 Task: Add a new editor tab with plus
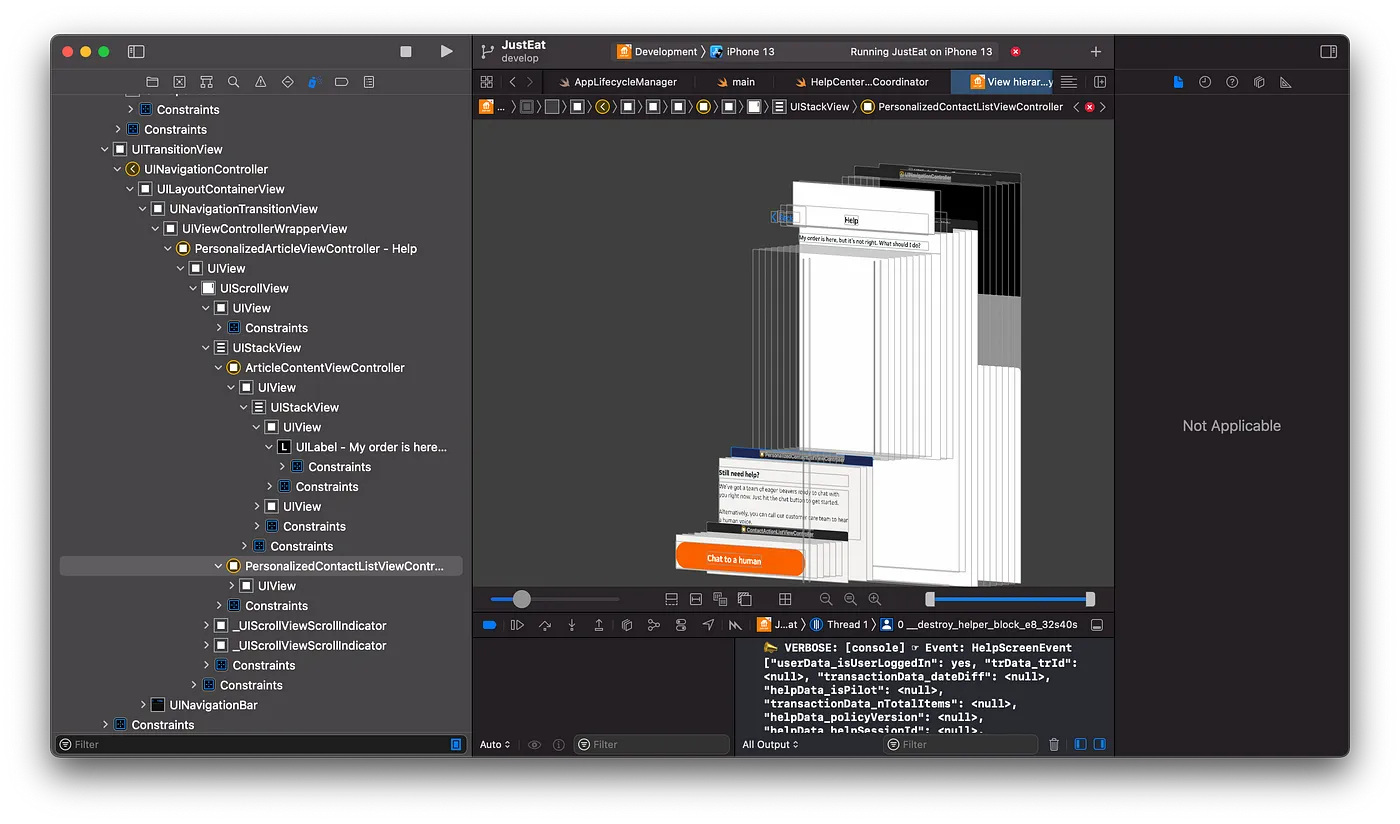1095,51
